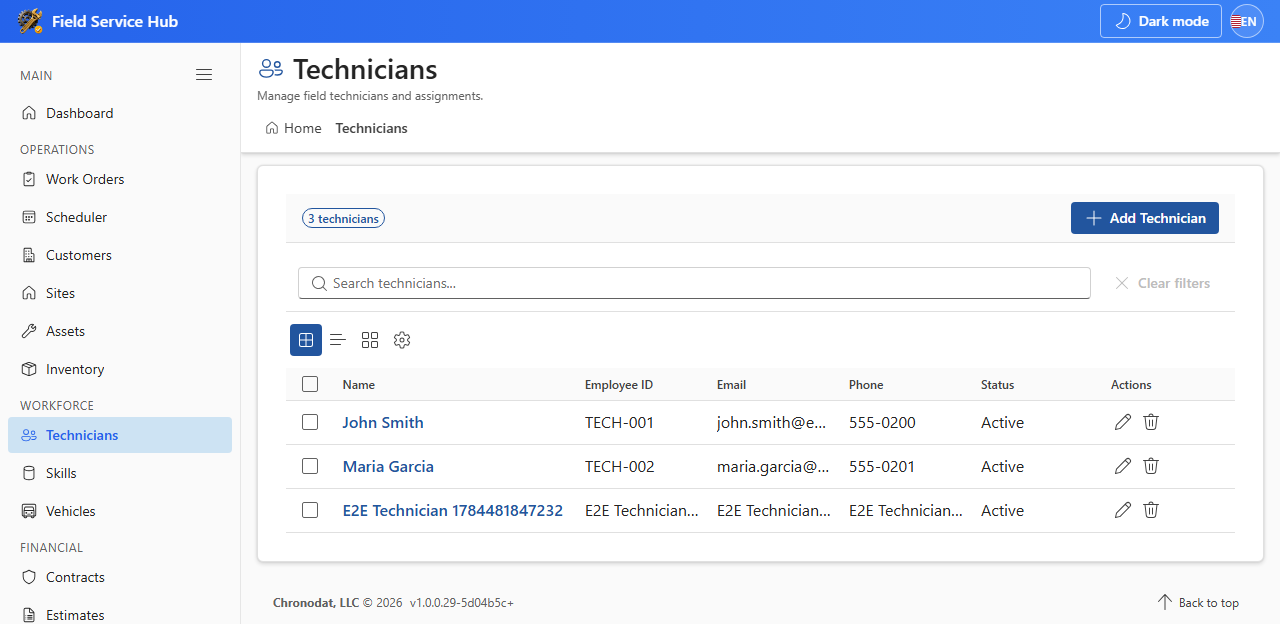Viewport: 1280px width, 624px height.
Task: Open Customers section
Action: click(120, 255)
